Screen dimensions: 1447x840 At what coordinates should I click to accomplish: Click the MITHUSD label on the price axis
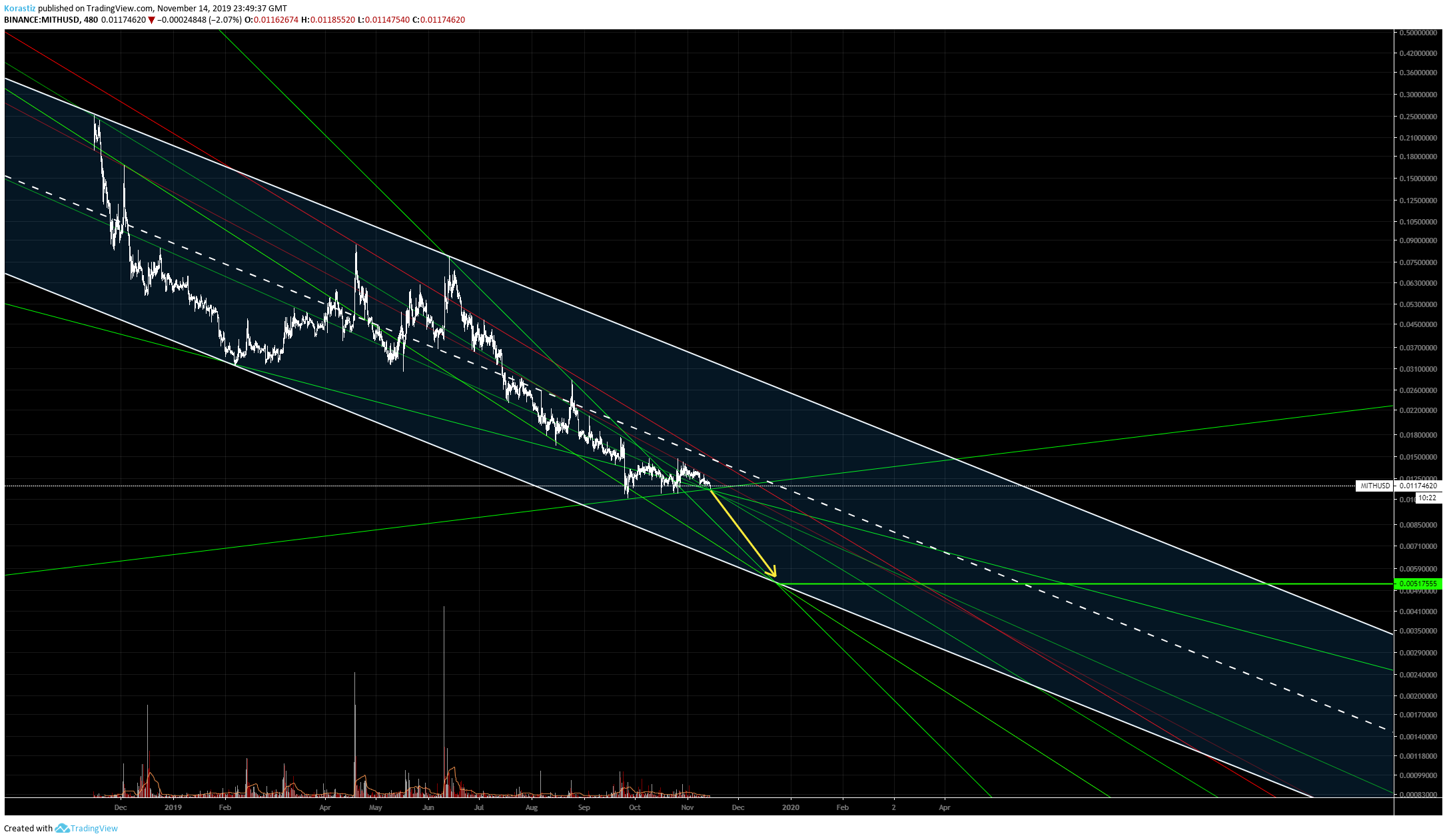pyautogui.click(x=1374, y=486)
